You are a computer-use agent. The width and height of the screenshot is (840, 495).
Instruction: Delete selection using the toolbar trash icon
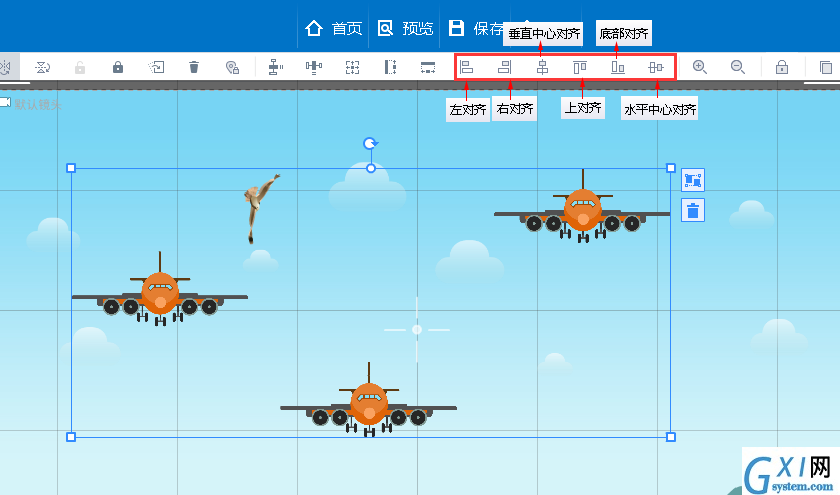click(194, 67)
